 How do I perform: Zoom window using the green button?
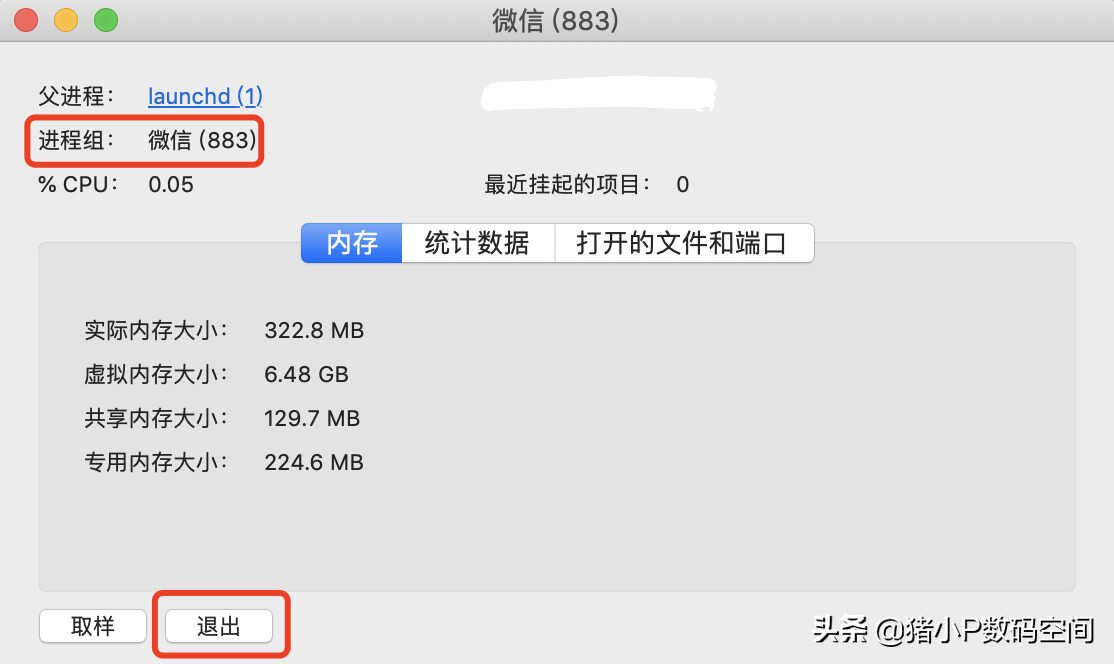click(106, 20)
